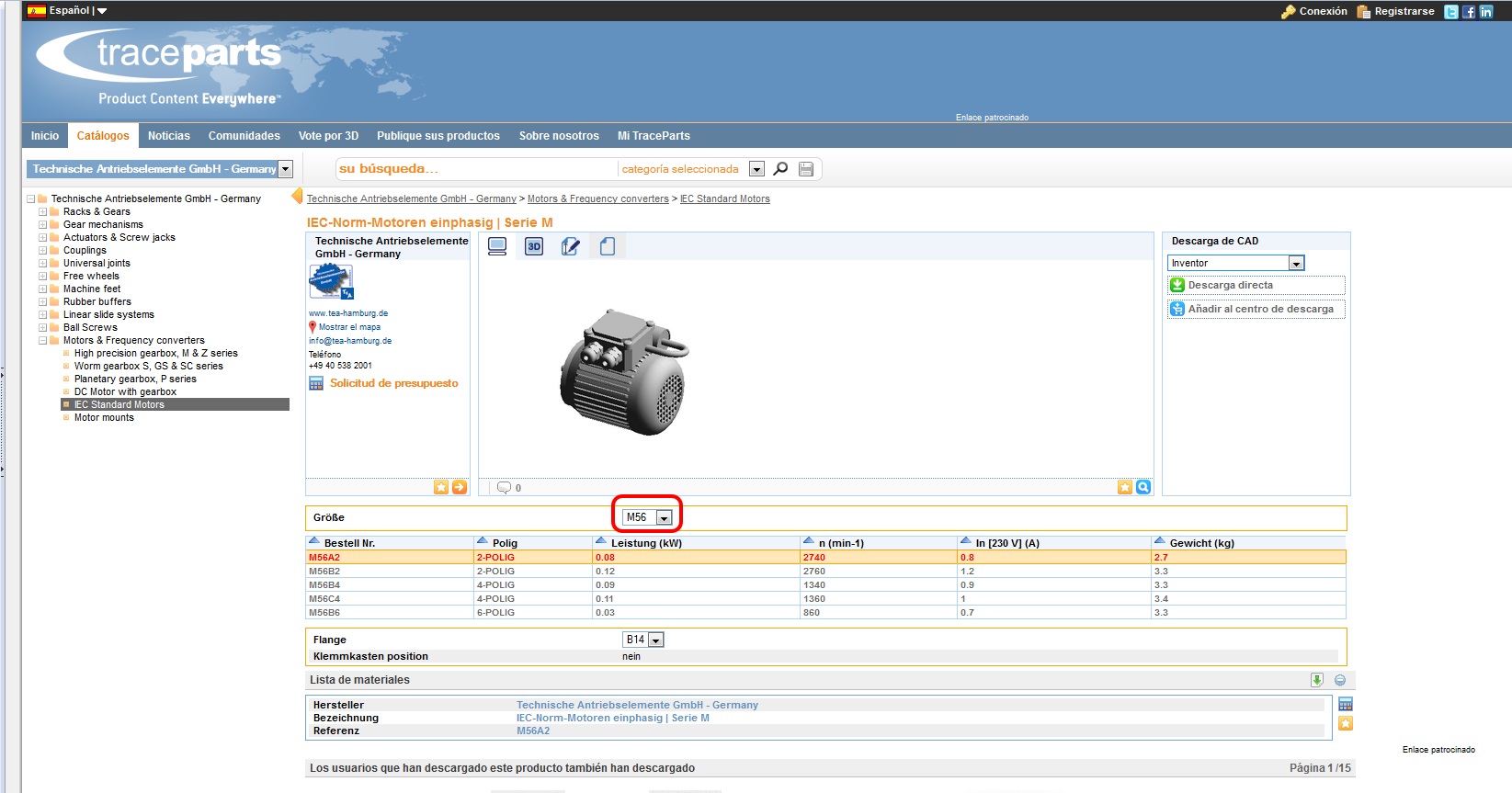Open the Inventor CAD format dropdown

[x=1296, y=264]
